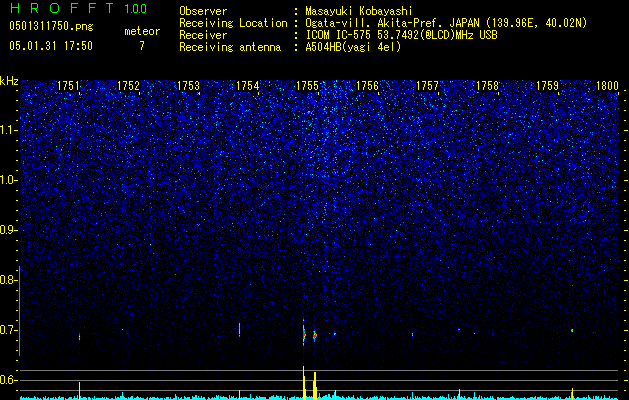Click the 1754 time marker
The height and width of the screenshot is (400, 629).
(248, 85)
